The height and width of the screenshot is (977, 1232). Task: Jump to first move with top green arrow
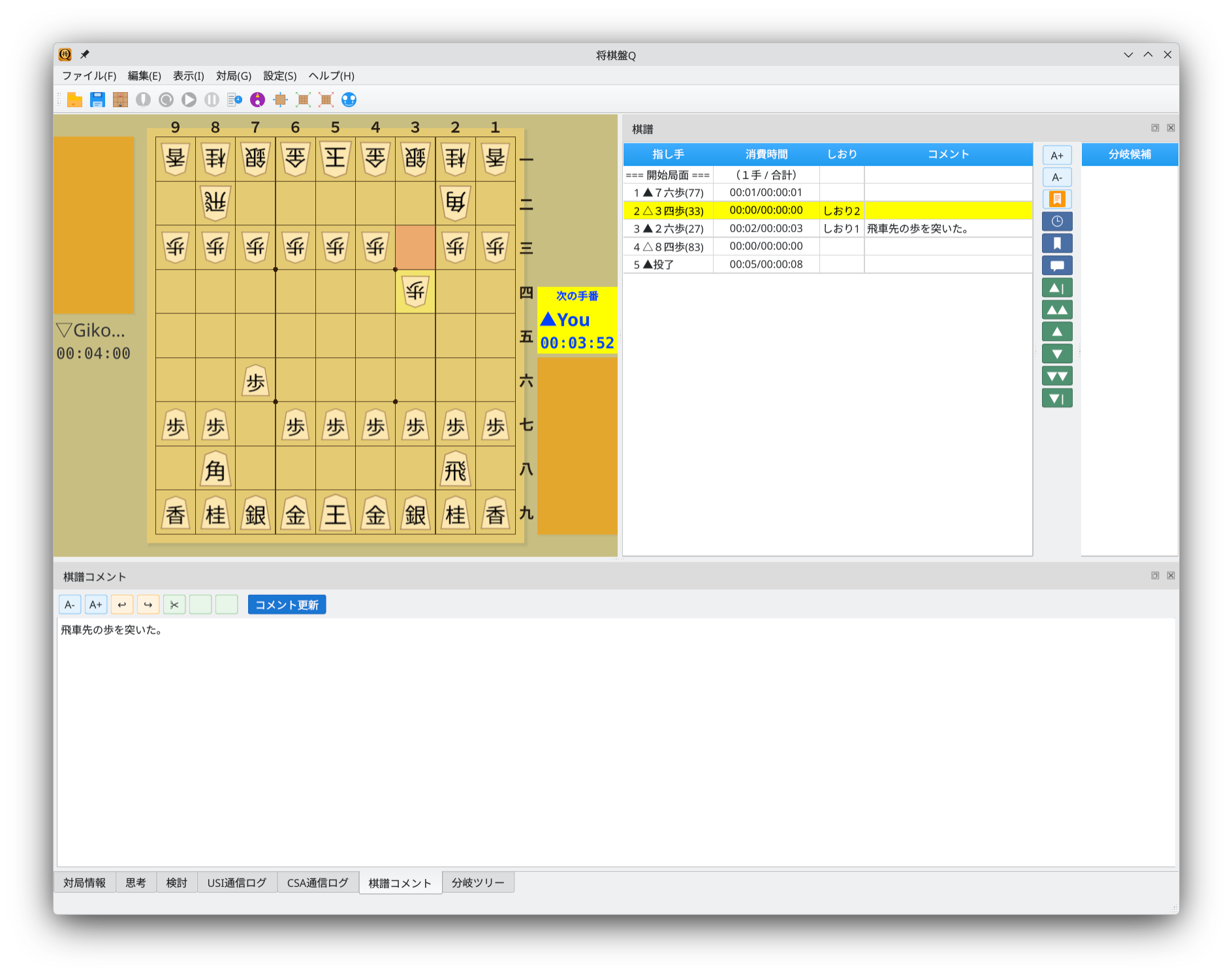click(x=1057, y=288)
